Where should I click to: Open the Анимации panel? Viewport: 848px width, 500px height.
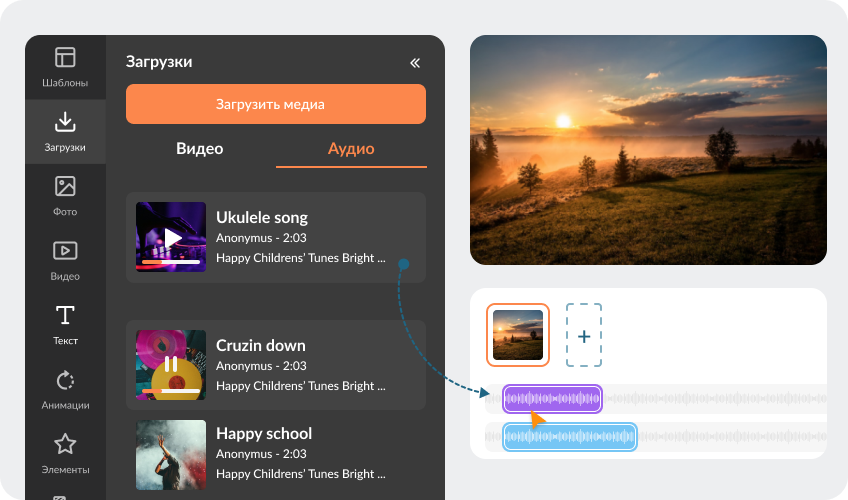click(x=65, y=389)
